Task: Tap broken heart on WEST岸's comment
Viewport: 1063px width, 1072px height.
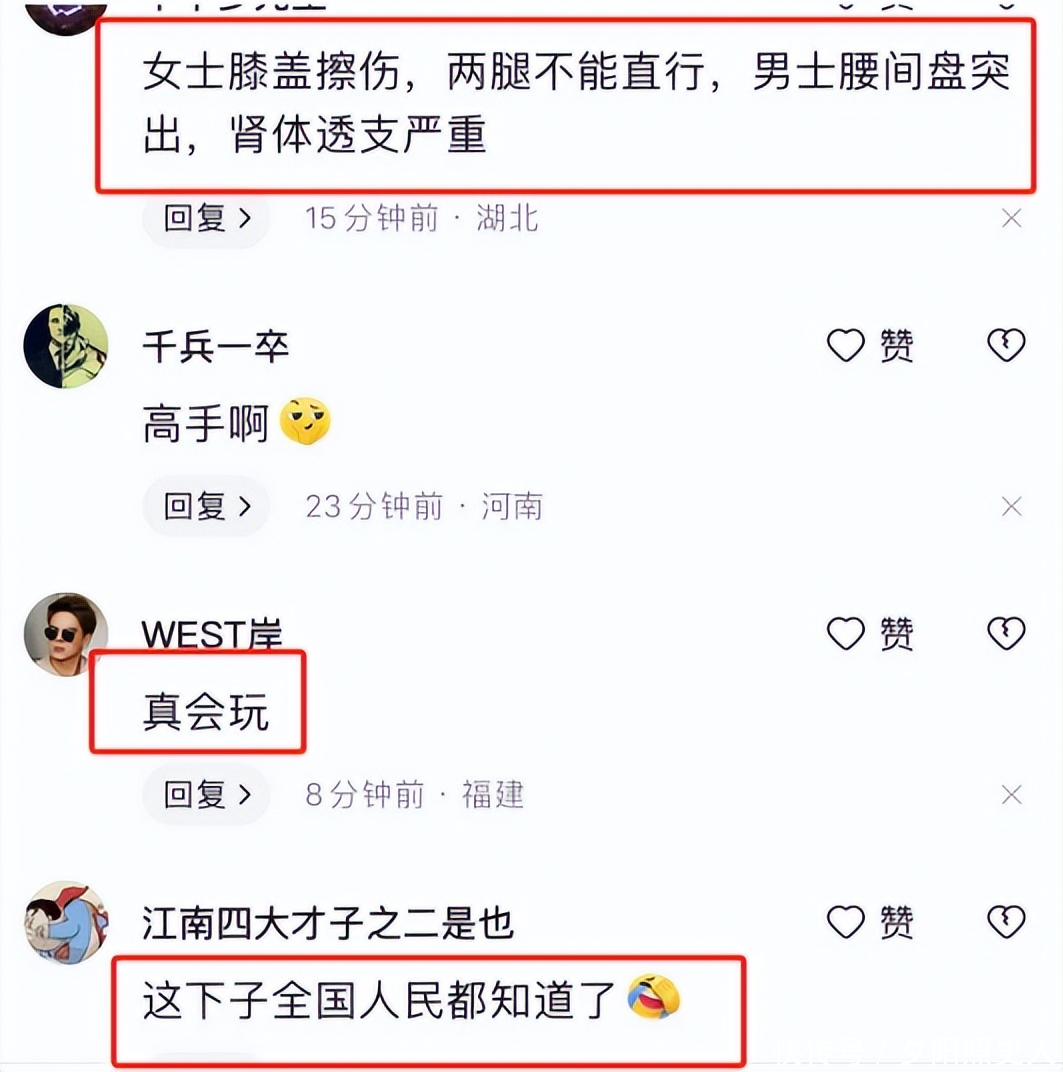Action: pos(1006,634)
